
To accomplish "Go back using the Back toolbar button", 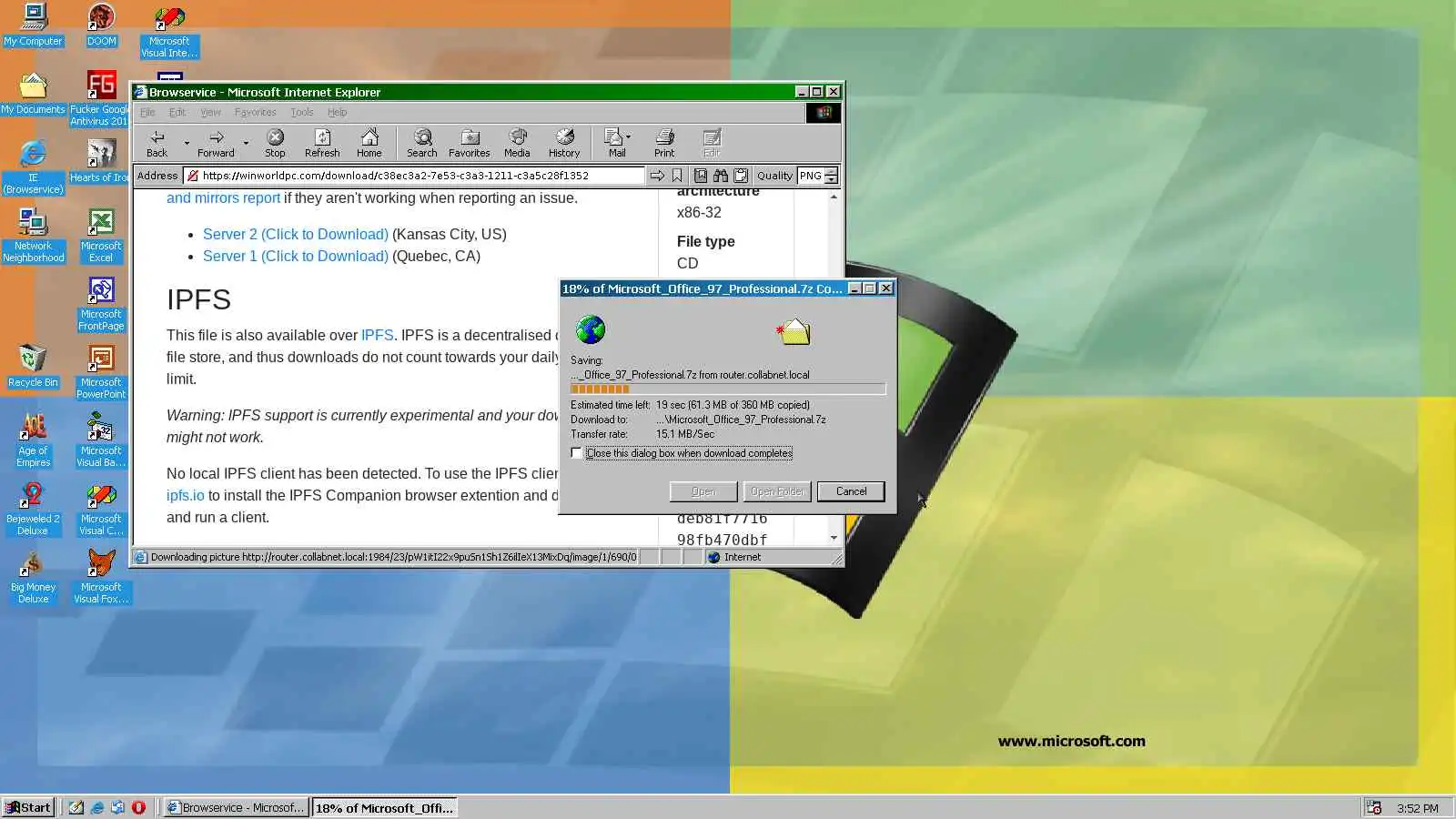I will click(157, 143).
